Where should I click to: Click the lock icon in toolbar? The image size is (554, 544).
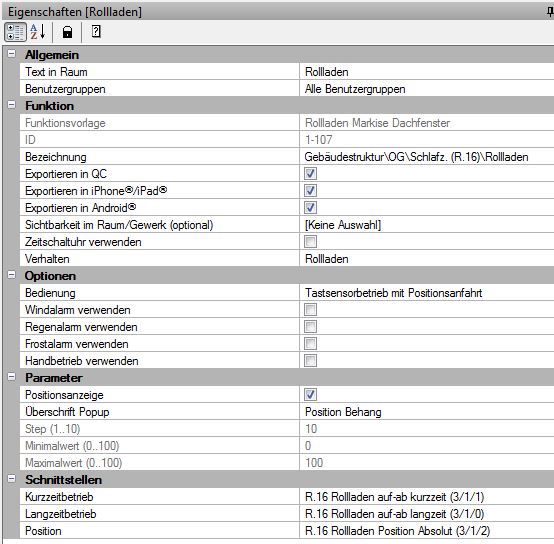[67, 32]
